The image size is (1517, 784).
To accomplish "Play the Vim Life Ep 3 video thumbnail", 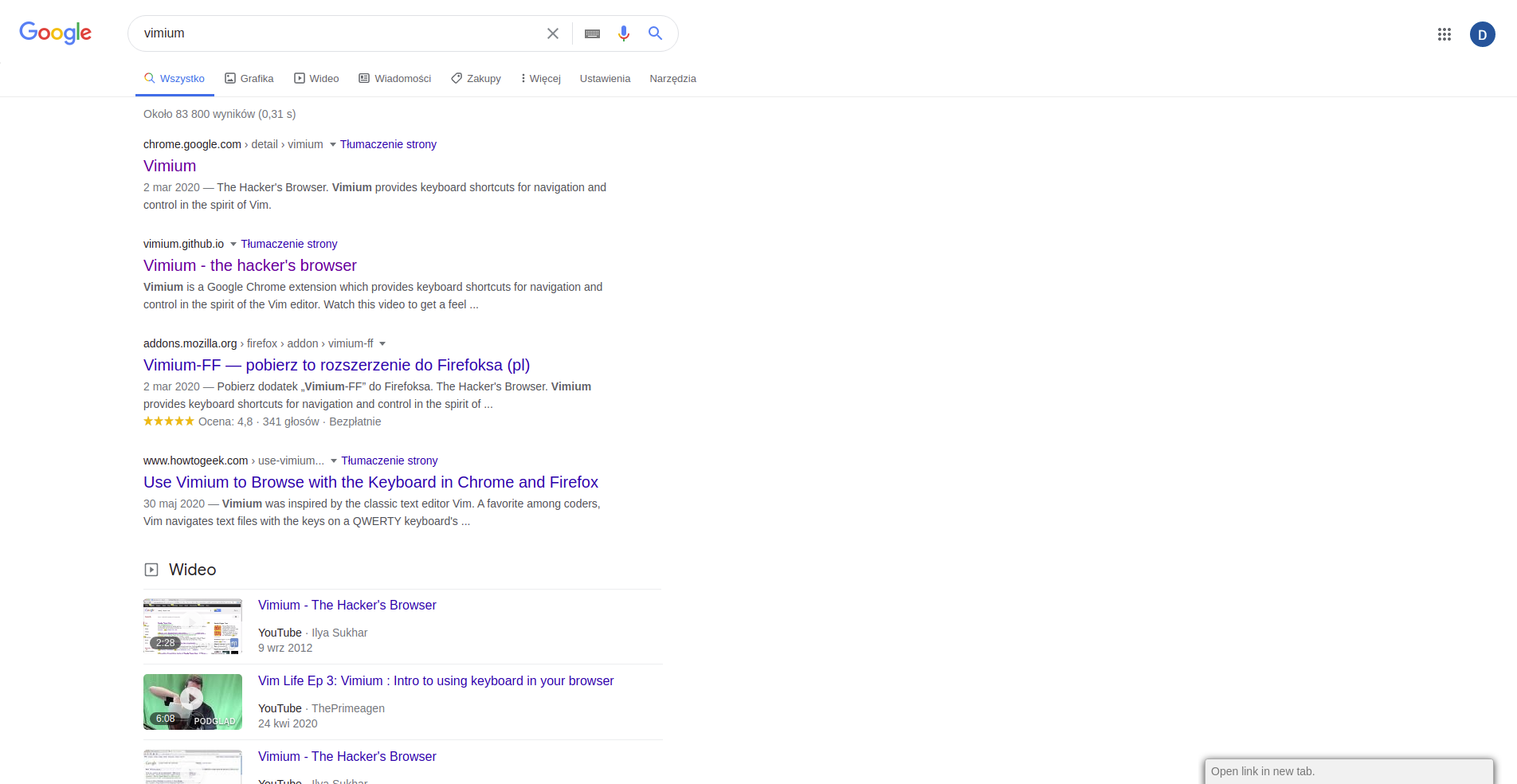I will (x=192, y=701).
